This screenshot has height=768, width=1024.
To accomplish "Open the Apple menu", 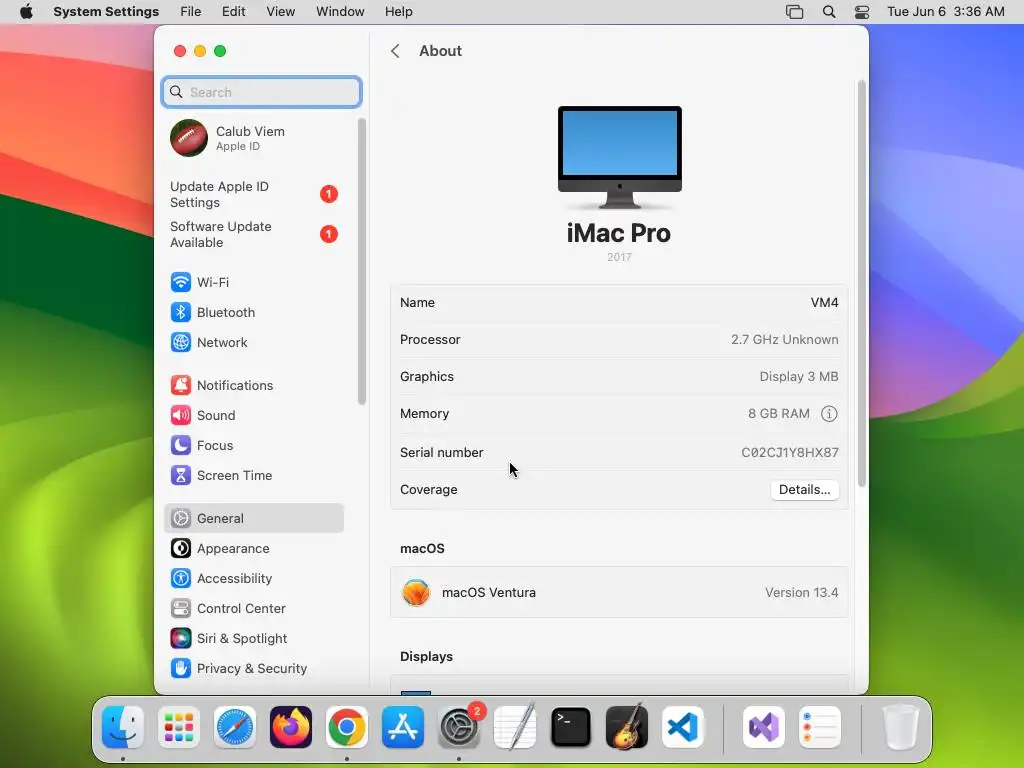I will click(x=26, y=12).
